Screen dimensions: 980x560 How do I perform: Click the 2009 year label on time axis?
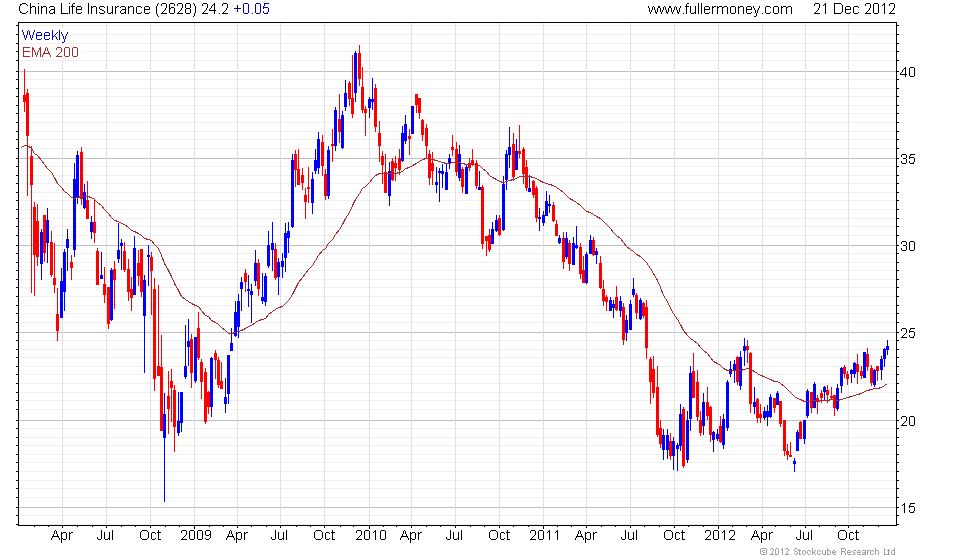tap(196, 536)
